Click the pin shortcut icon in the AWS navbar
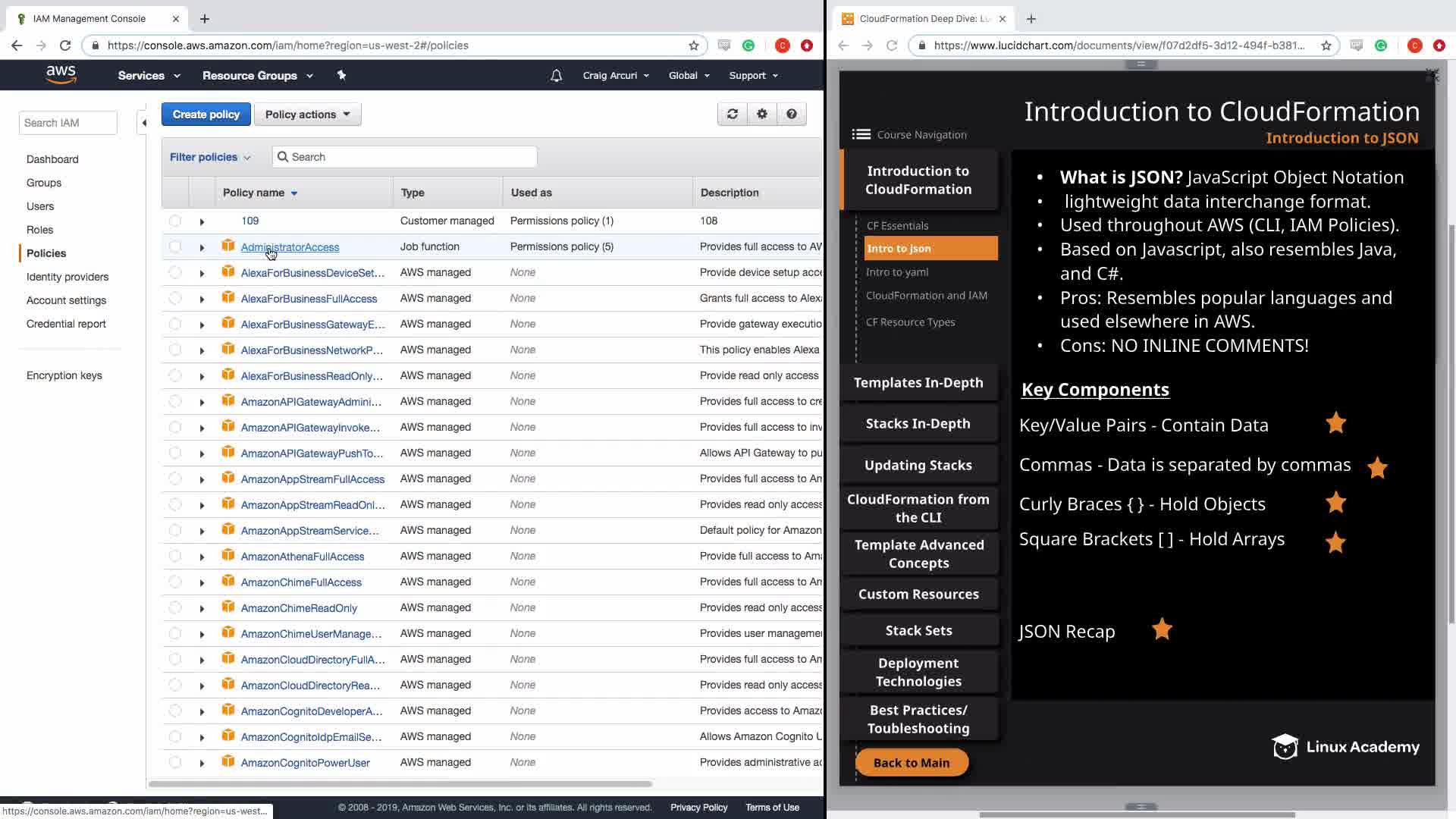Viewport: 1456px width, 819px height. coord(341,76)
